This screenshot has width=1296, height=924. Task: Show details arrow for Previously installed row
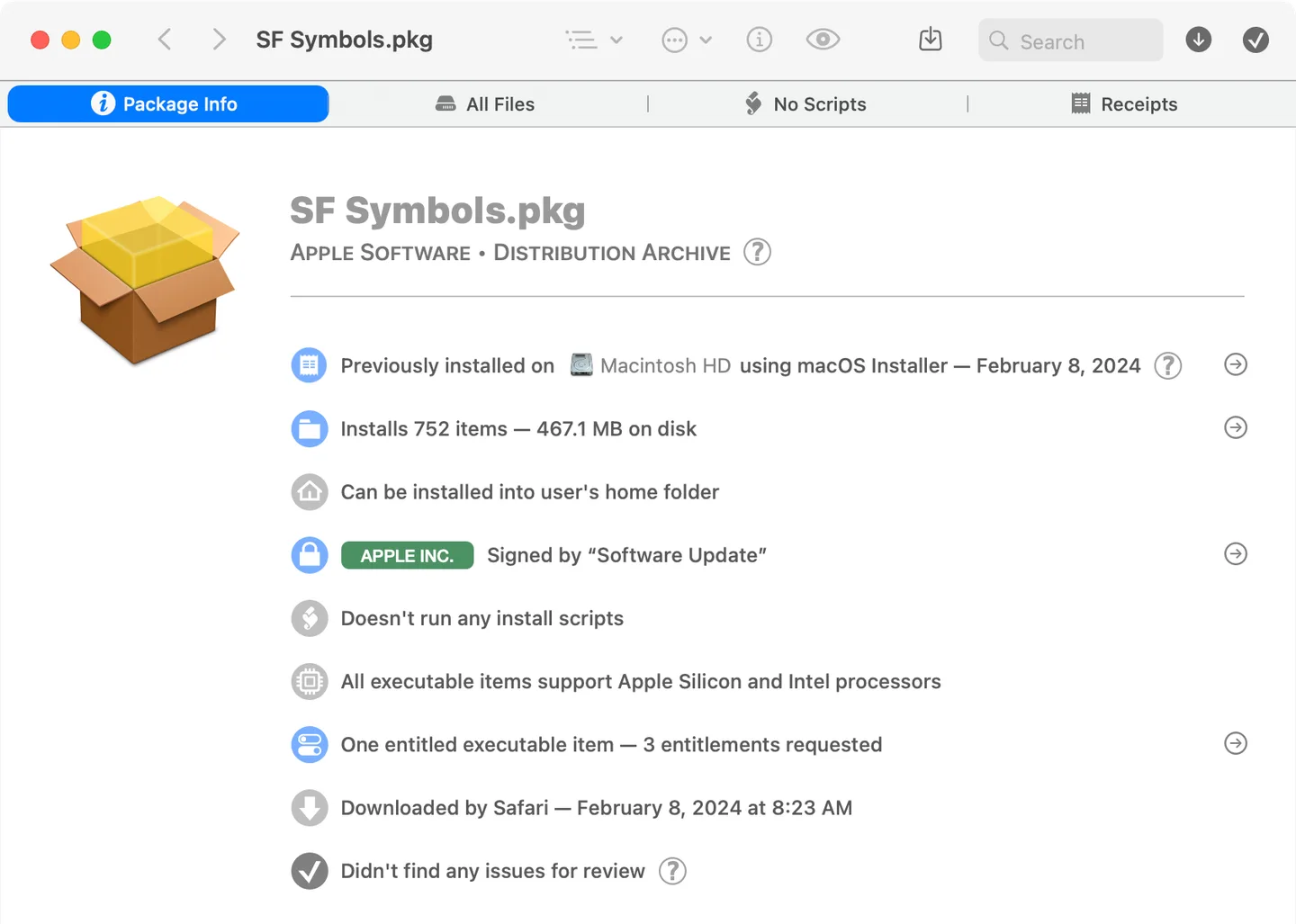click(1236, 364)
